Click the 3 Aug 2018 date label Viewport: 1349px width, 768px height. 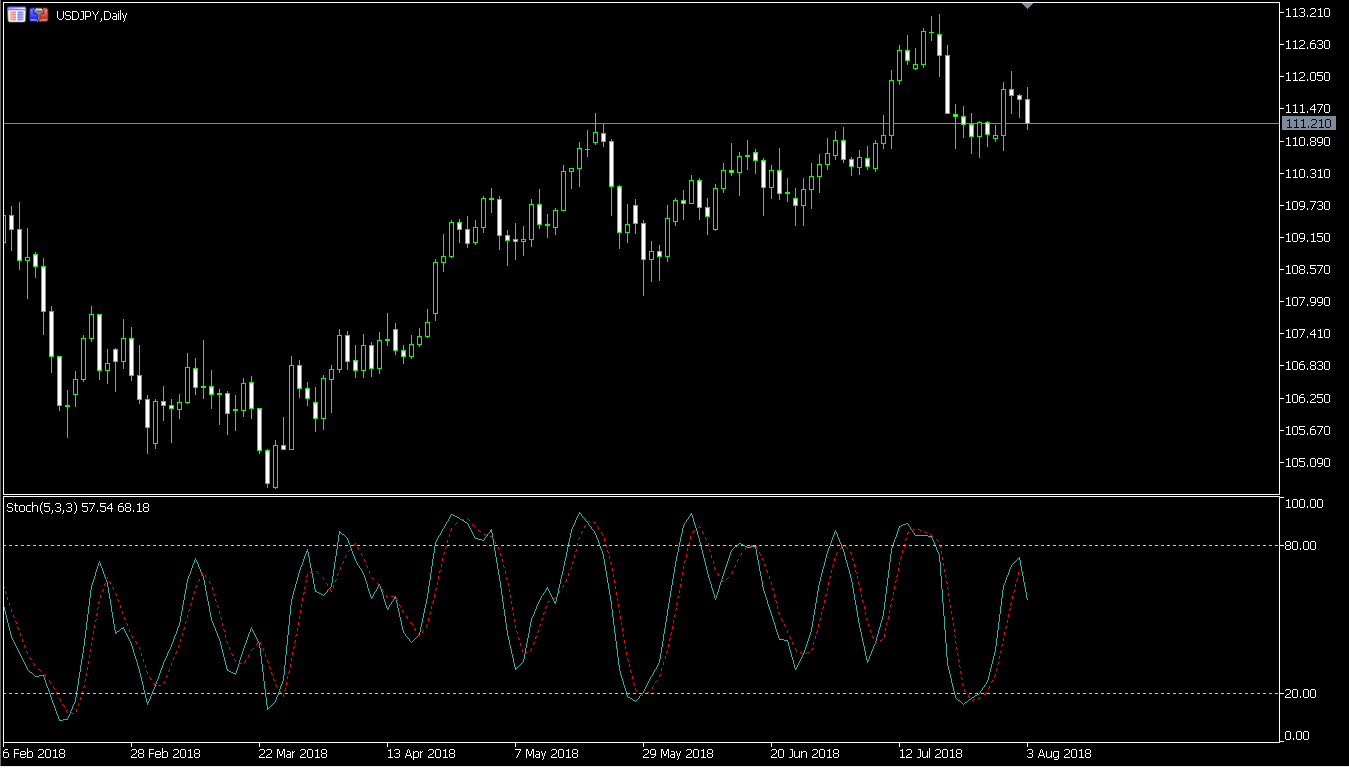[1059, 754]
